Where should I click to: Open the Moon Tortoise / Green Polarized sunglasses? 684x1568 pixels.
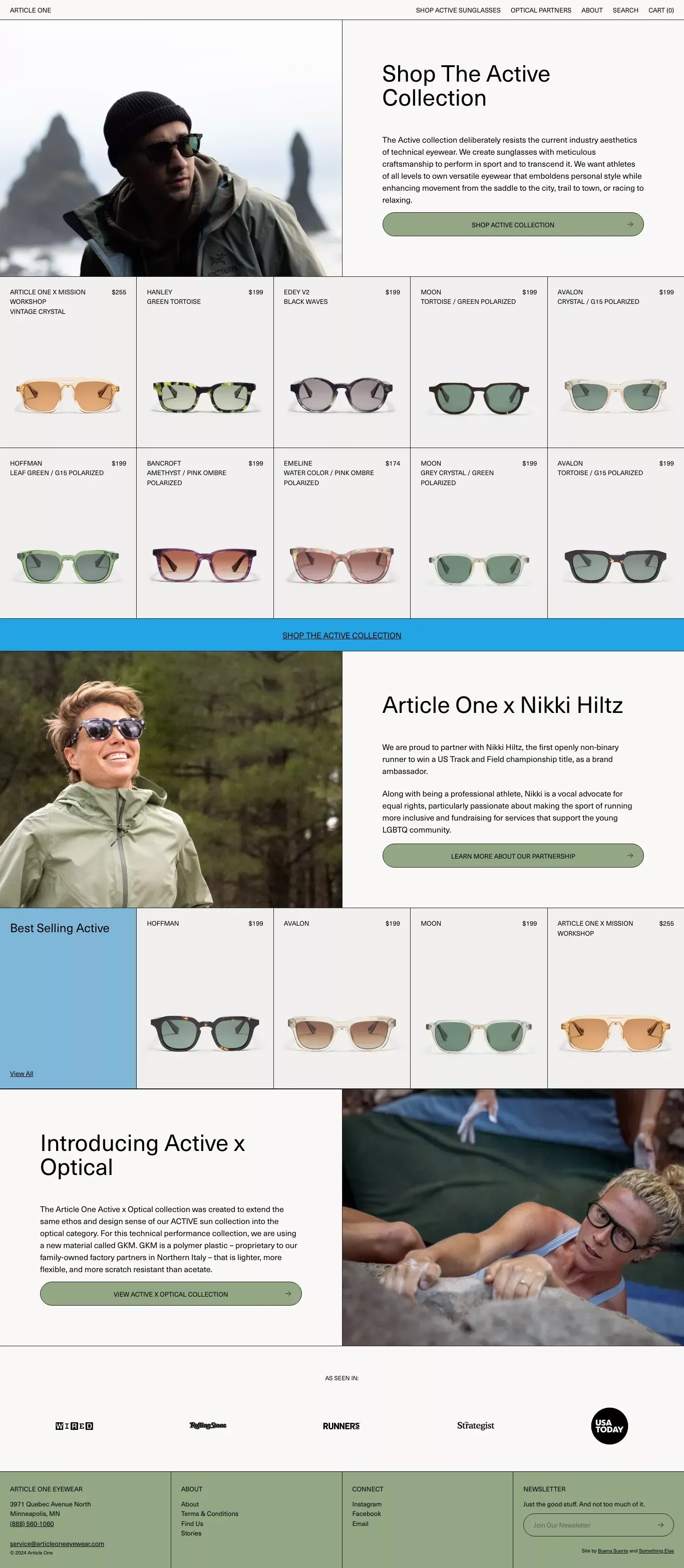[x=479, y=362]
